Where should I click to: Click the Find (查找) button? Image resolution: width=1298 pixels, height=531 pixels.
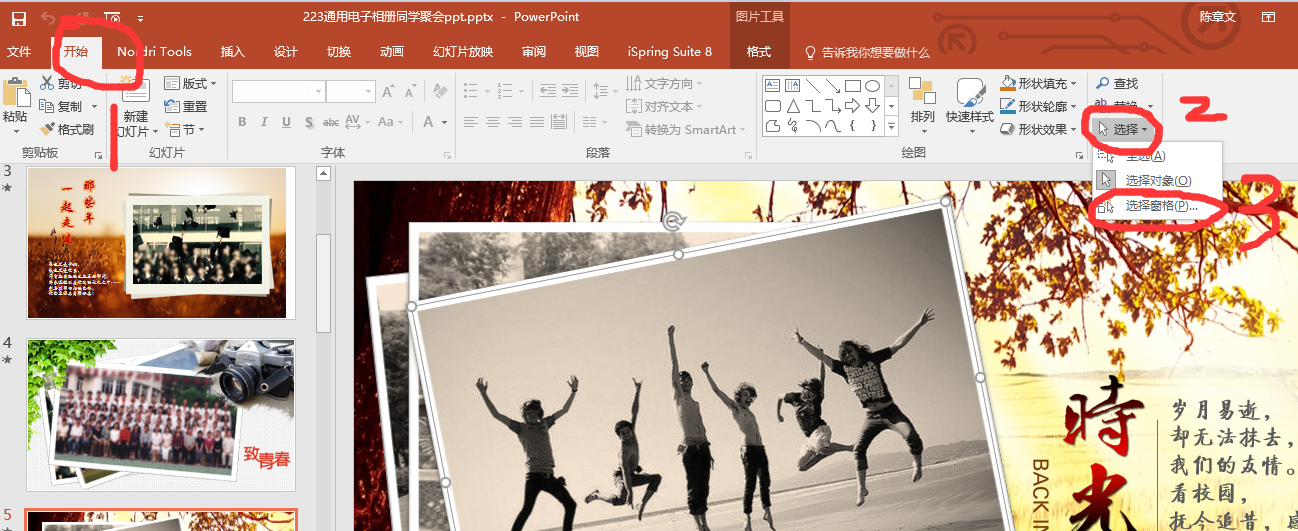[1118, 84]
